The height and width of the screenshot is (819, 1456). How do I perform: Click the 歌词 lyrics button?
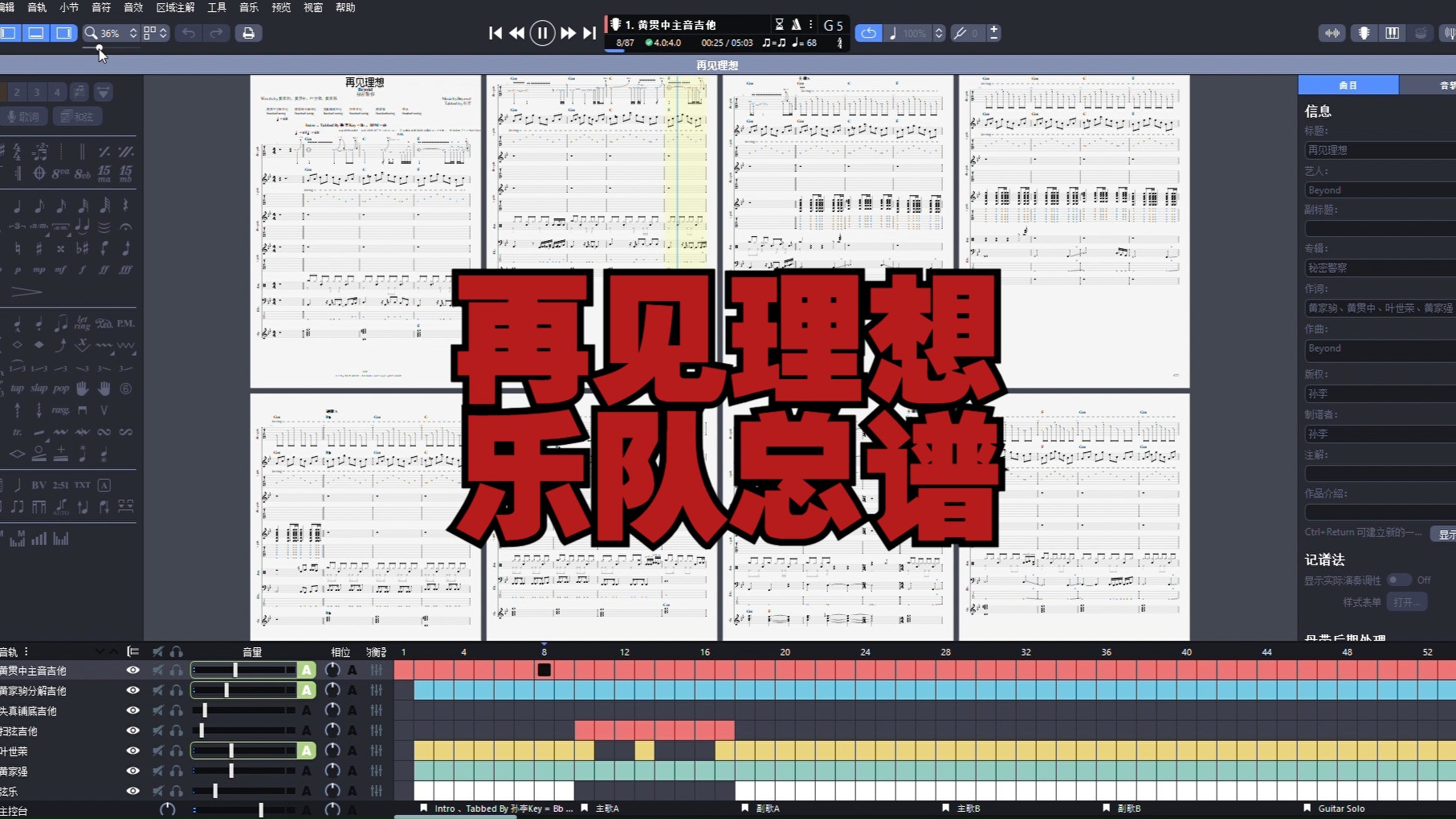(23, 116)
